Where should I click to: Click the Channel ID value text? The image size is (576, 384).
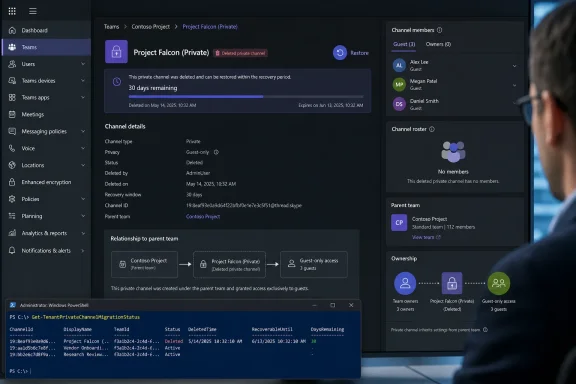click(244, 205)
